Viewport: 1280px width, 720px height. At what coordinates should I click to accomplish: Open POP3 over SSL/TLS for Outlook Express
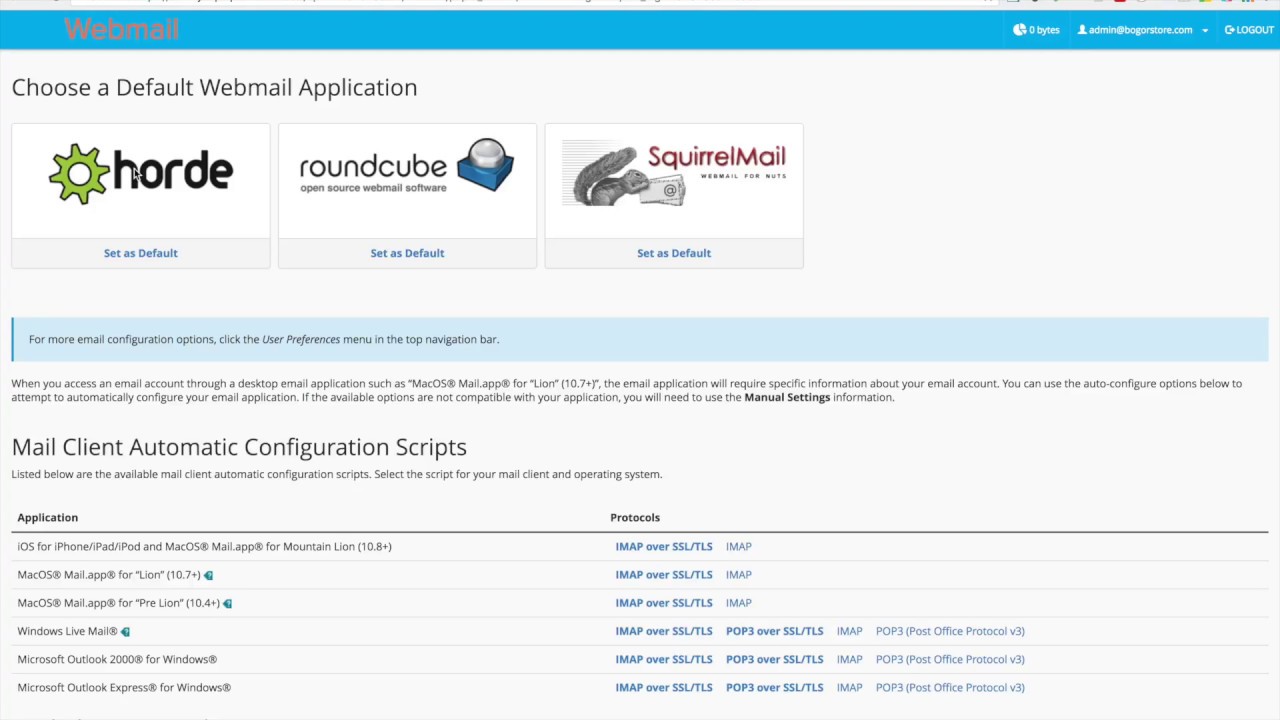775,687
